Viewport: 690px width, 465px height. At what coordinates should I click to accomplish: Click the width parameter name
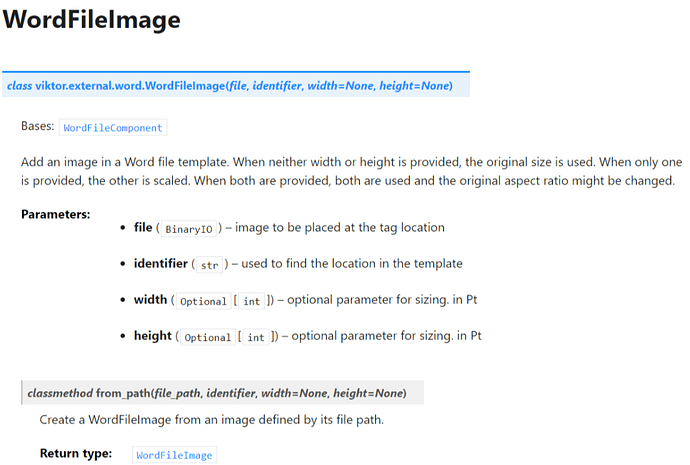[150, 300]
